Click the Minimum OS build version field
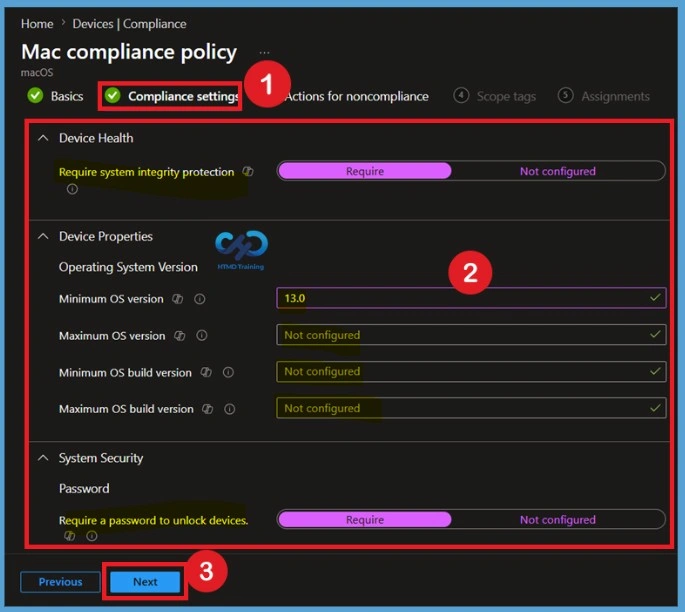Screen dimensions: 685x612 pos(471,371)
